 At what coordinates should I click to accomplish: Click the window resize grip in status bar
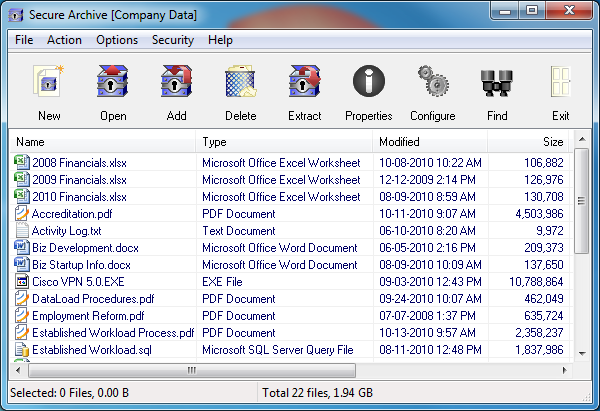[586, 397]
